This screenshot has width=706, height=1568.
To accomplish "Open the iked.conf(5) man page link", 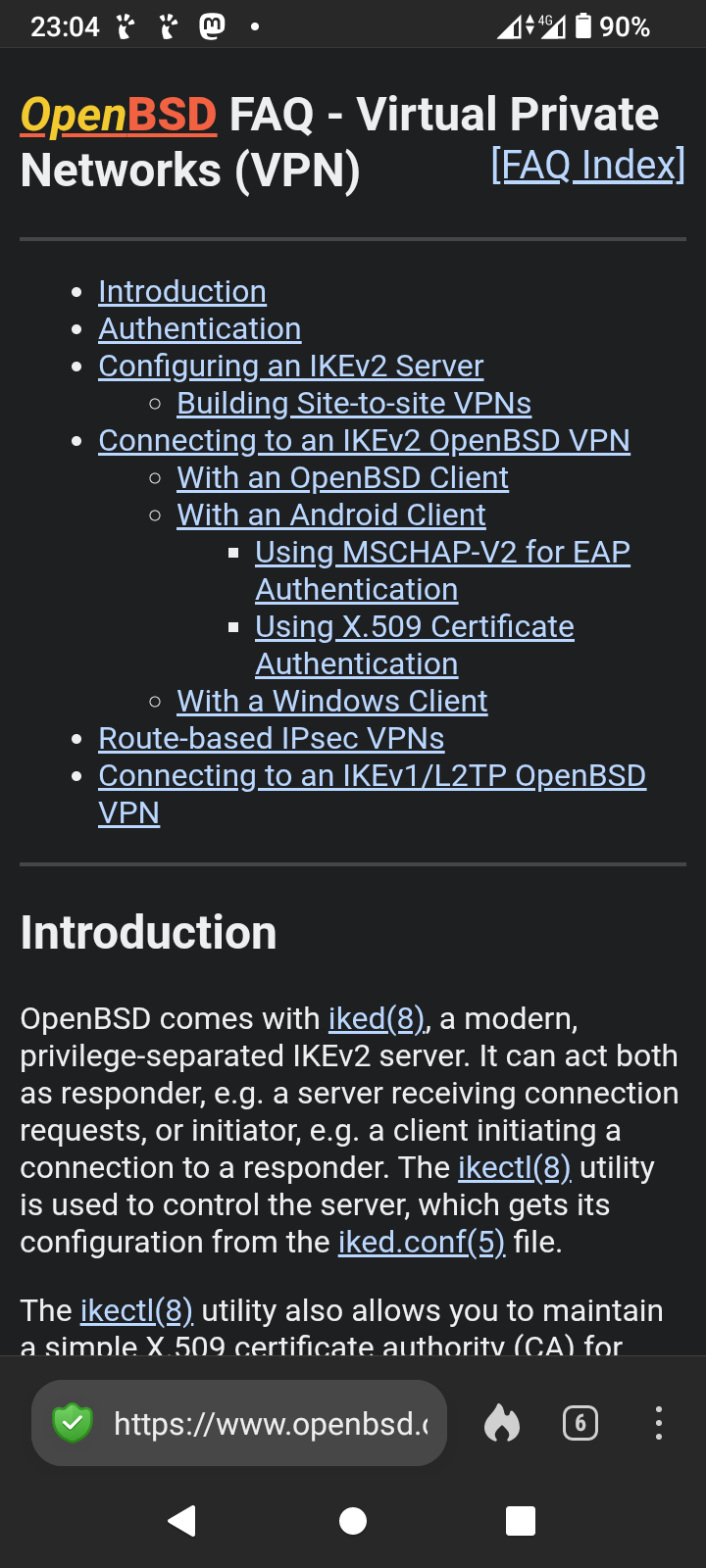I will (x=422, y=1242).
